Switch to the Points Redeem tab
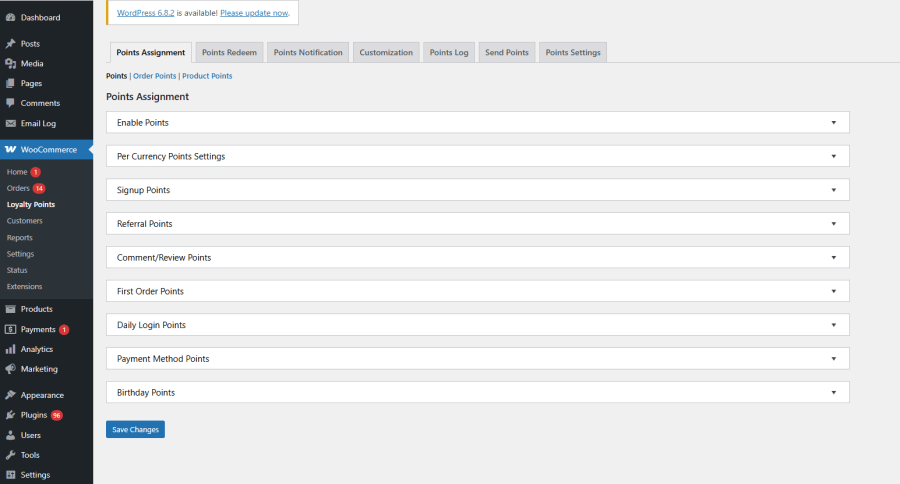Viewport: 900px width, 484px height. [229, 53]
